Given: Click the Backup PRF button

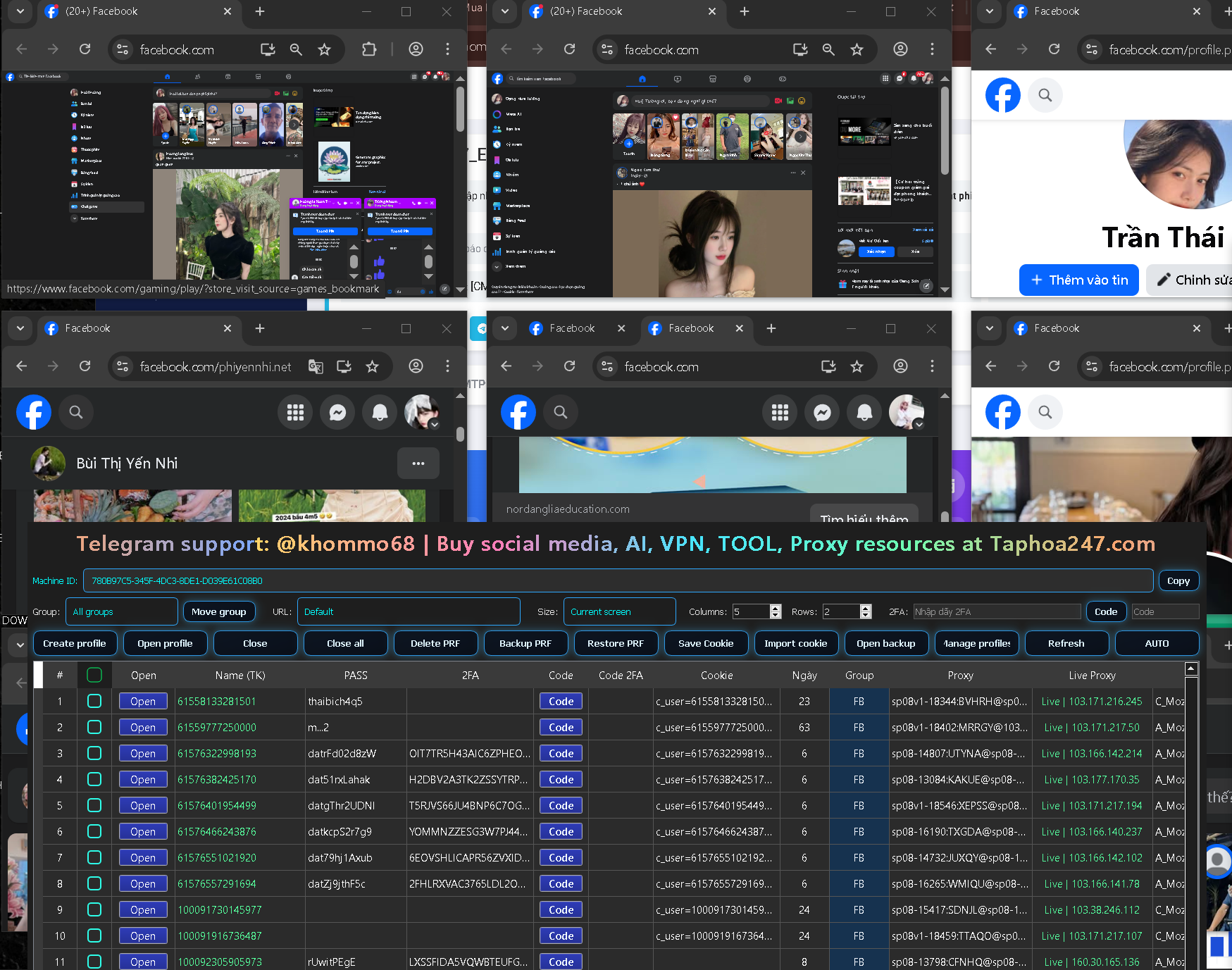Looking at the screenshot, I should [x=525, y=643].
